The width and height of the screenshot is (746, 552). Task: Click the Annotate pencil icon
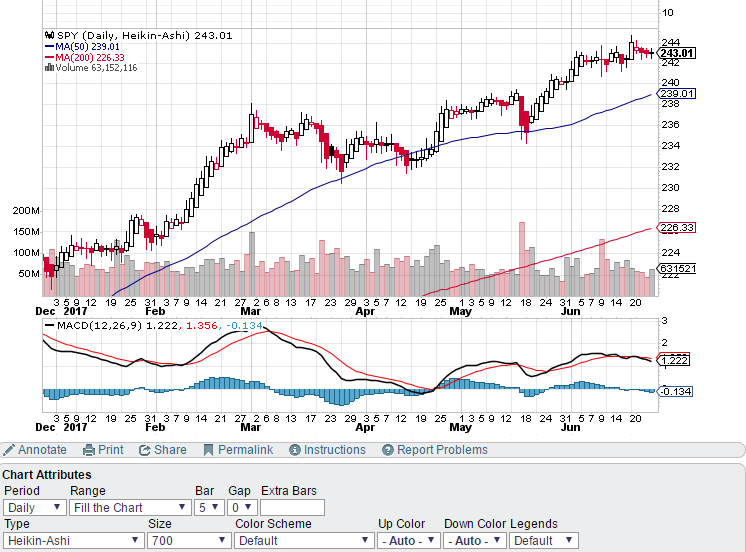9,450
